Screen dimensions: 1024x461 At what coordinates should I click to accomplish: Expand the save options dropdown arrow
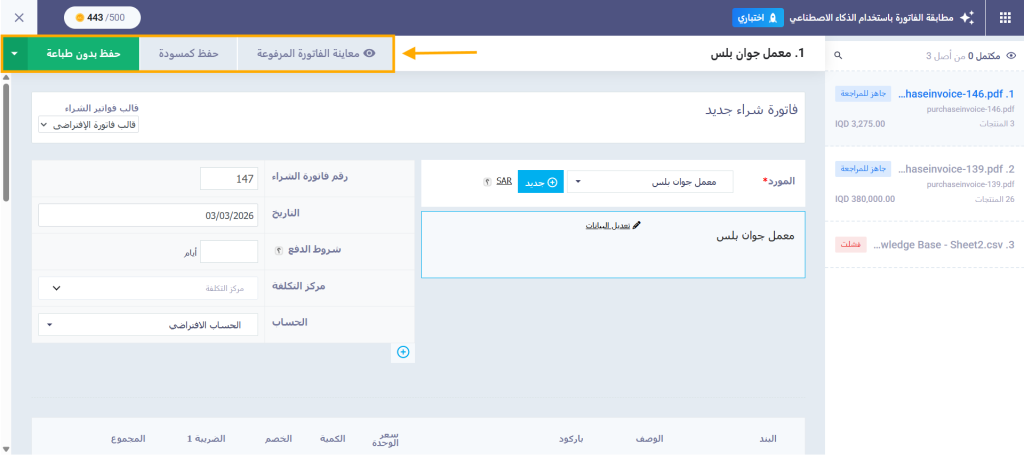[x=16, y=53]
